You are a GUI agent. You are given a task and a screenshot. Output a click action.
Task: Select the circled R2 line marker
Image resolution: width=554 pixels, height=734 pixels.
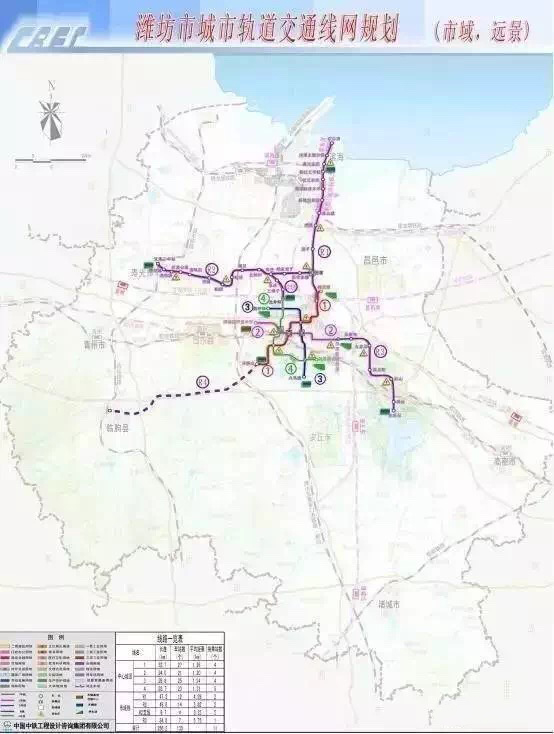coord(213,269)
